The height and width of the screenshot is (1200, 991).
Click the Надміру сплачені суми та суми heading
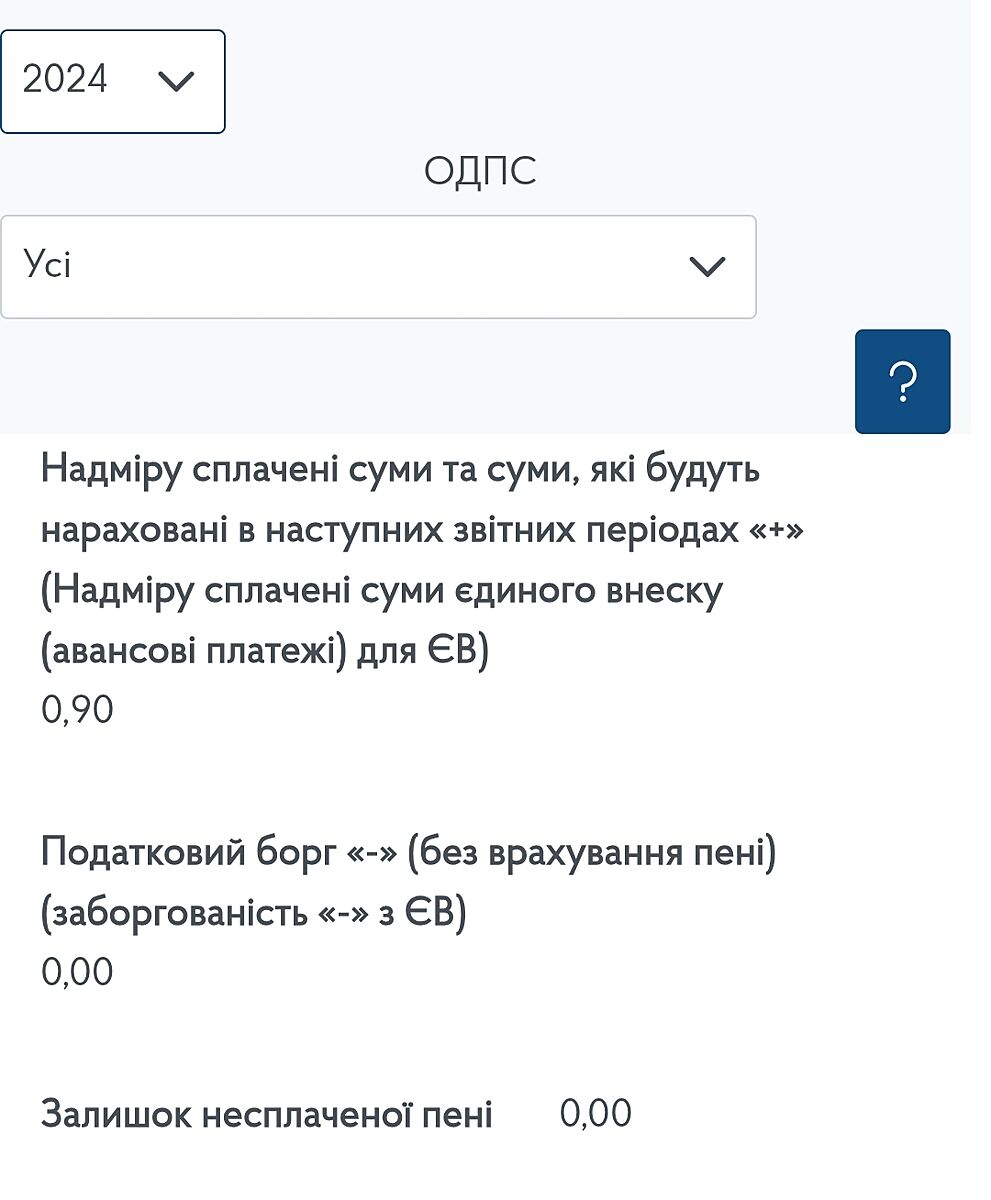[400, 469]
